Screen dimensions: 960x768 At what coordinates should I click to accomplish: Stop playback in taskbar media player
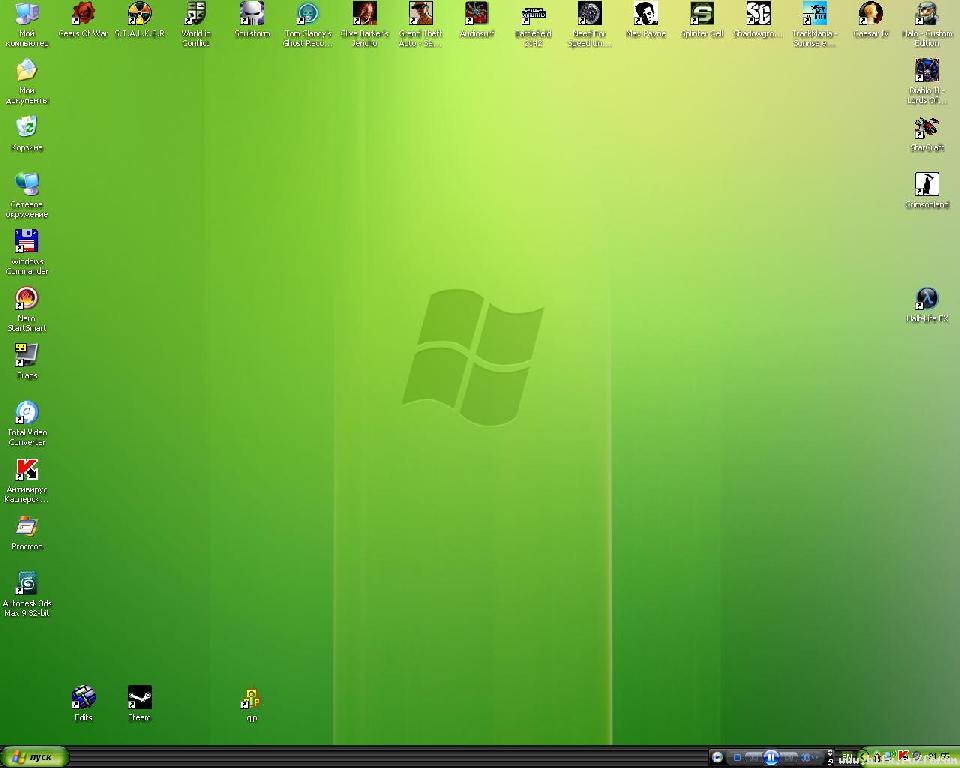(737, 758)
